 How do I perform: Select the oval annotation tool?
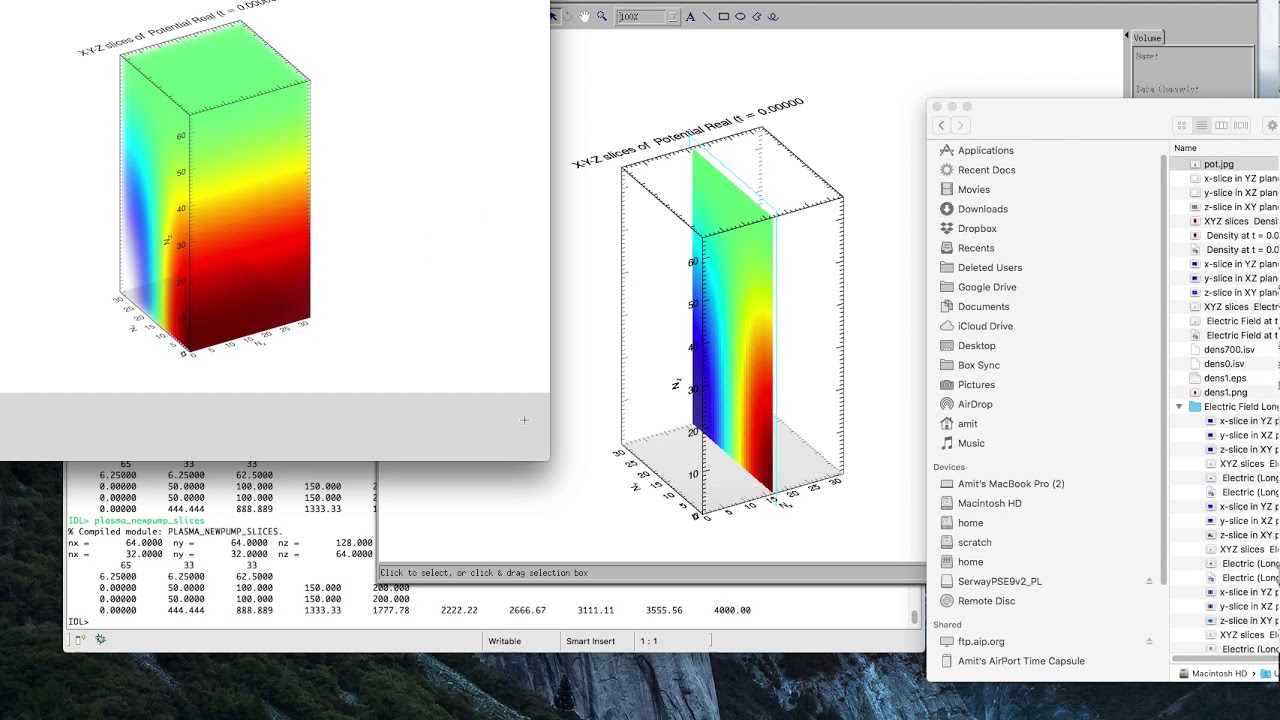pyautogui.click(x=740, y=16)
